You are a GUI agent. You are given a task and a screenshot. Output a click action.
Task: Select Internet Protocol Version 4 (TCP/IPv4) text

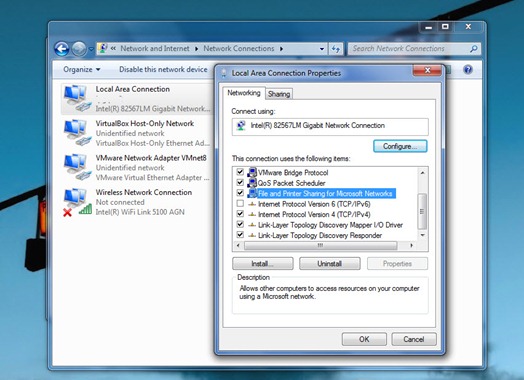coord(314,214)
